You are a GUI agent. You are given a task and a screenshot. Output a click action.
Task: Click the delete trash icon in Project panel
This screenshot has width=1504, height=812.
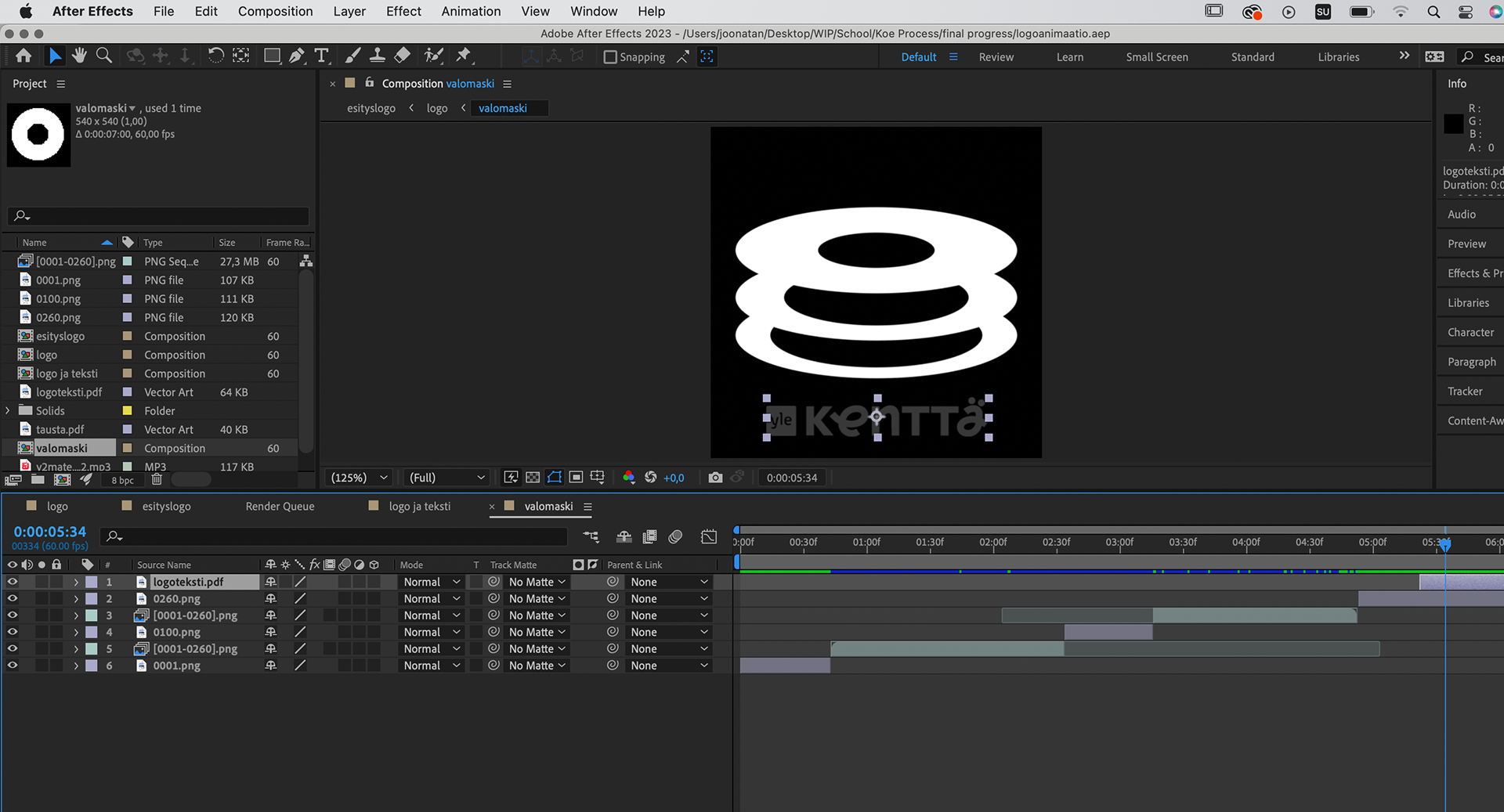pyautogui.click(x=157, y=479)
